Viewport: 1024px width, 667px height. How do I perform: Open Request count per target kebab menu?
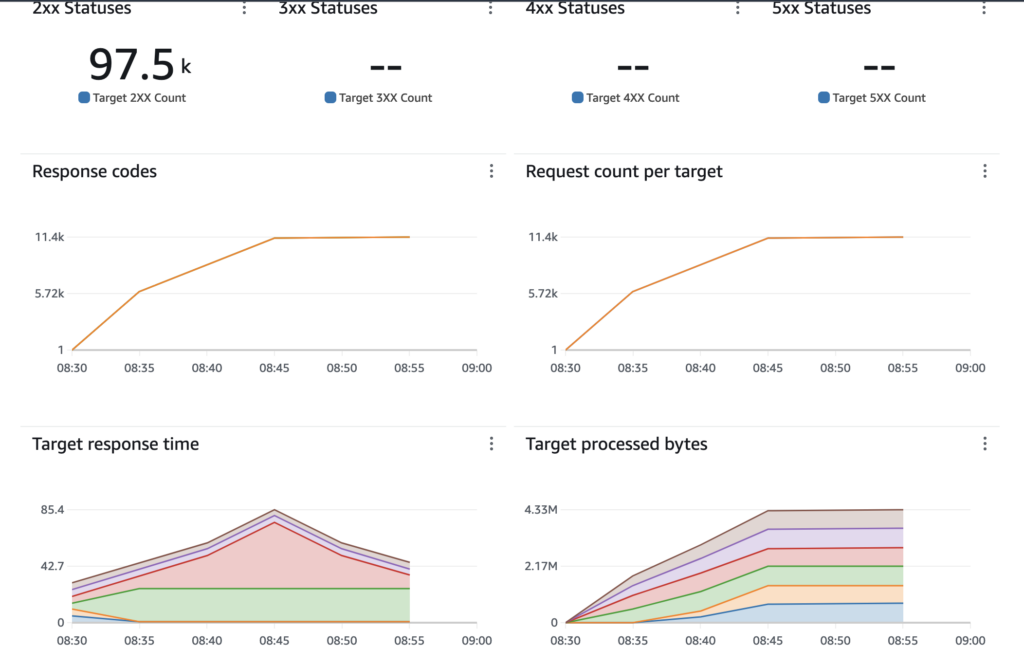(985, 171)
